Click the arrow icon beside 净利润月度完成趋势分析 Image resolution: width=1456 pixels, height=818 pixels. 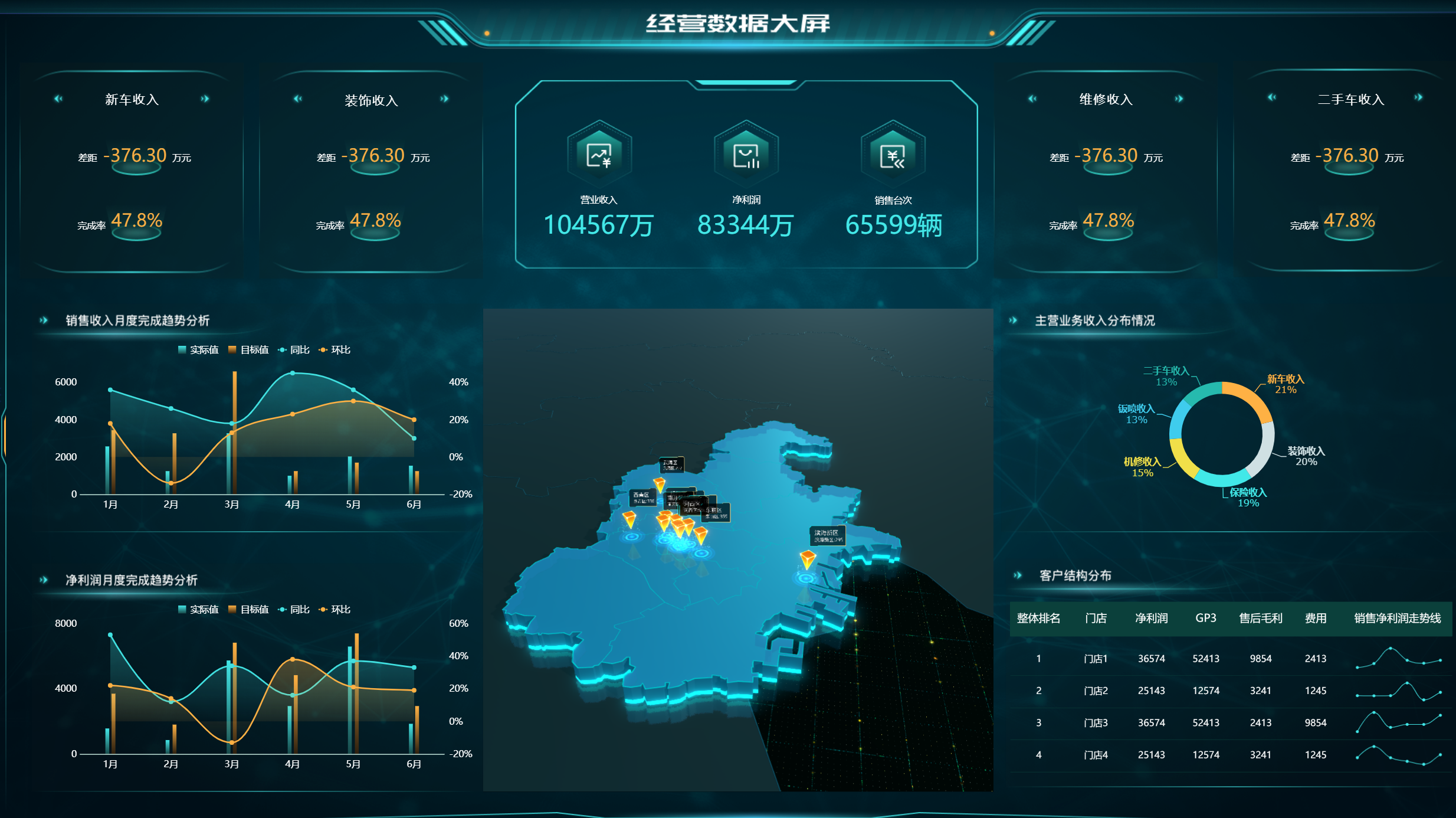click(44, 580)
